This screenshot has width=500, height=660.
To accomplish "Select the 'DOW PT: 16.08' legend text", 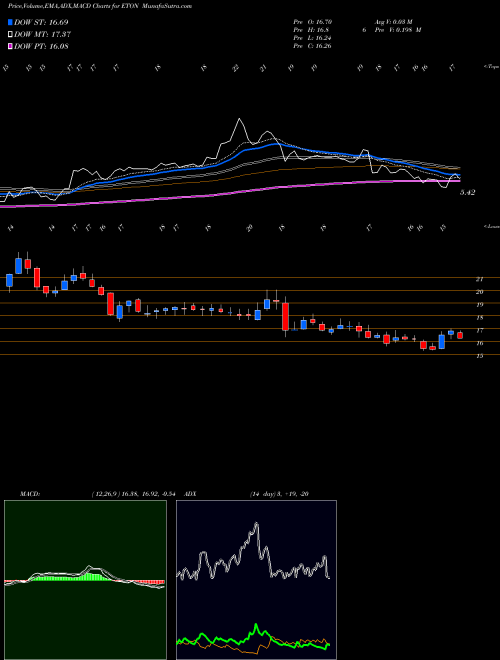I will pos(41,46).
